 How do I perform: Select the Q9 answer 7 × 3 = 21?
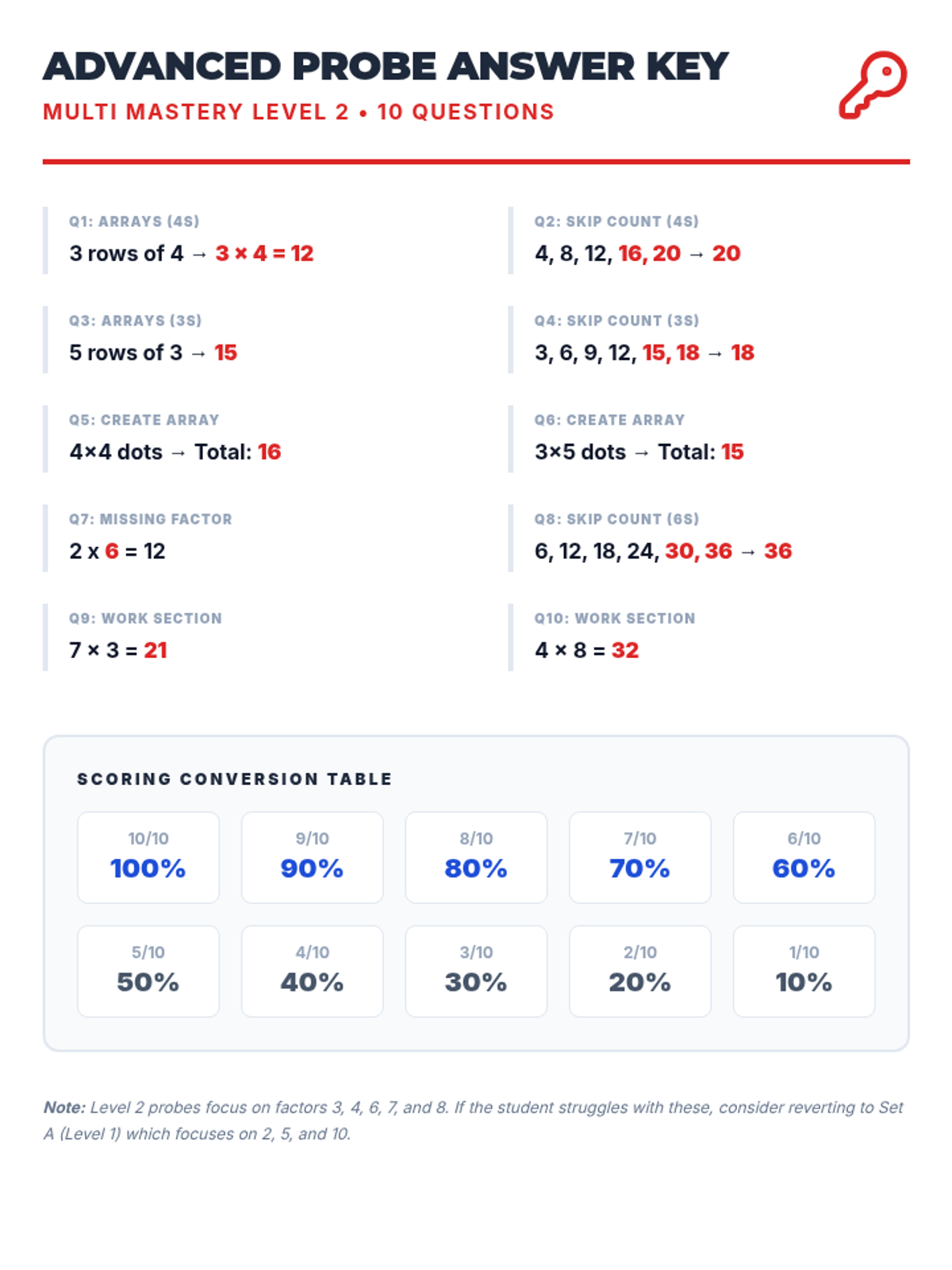coord(118,650)
